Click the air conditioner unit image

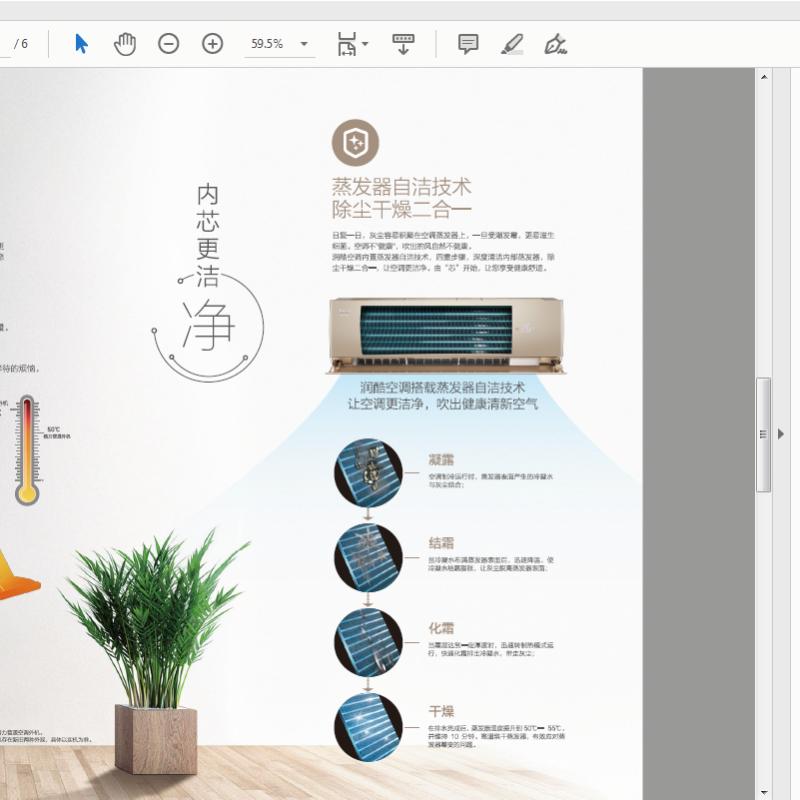pos(446,336)
